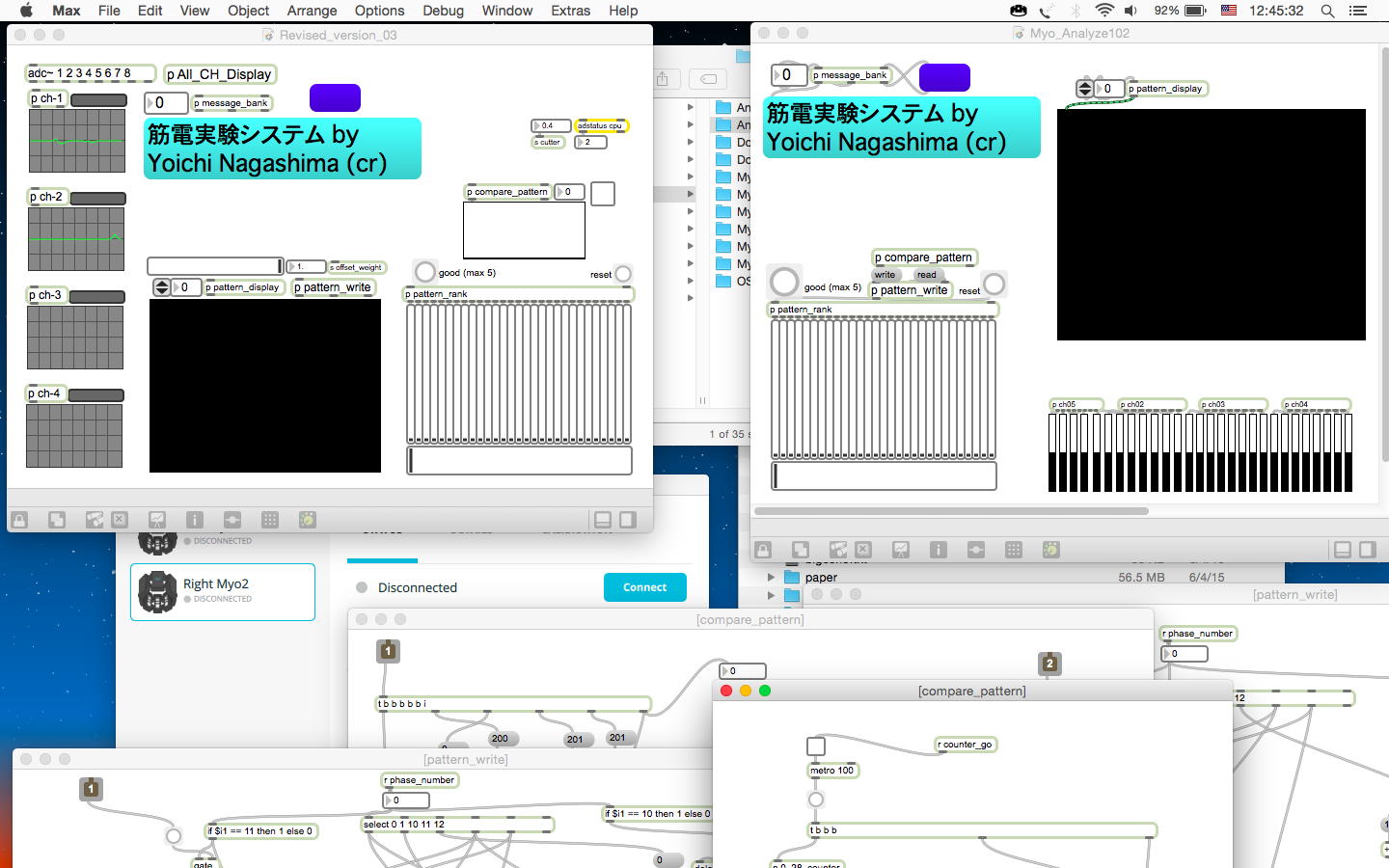Click the number box beside message_bank in Revised_version_03
Viewport: 1389px width, 868px height.
166,102
